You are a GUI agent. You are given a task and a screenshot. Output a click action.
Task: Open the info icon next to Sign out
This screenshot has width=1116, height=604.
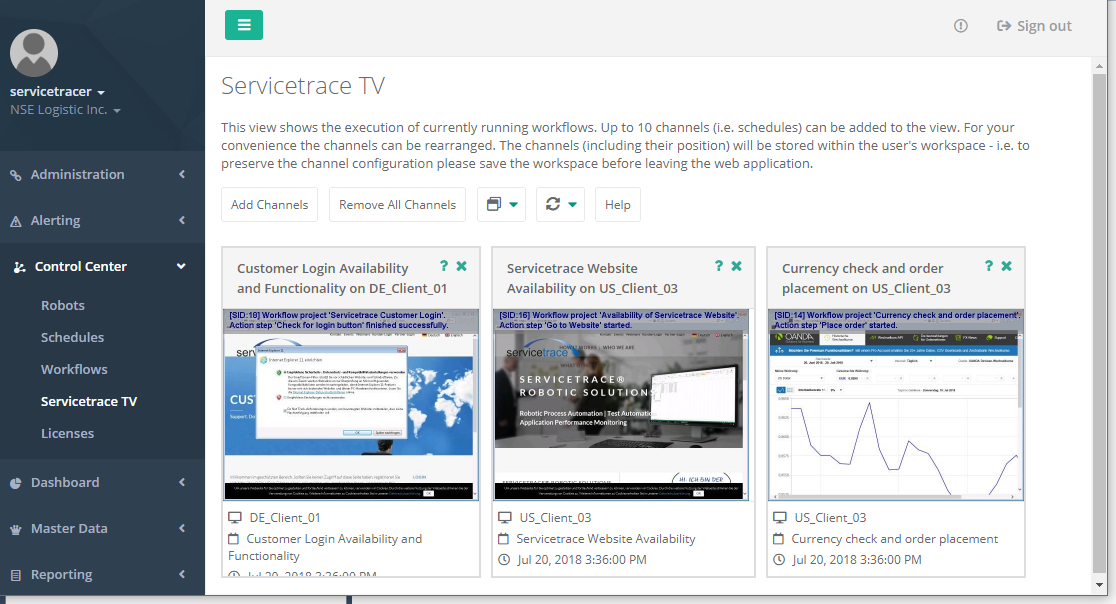[x=961, y=26]
